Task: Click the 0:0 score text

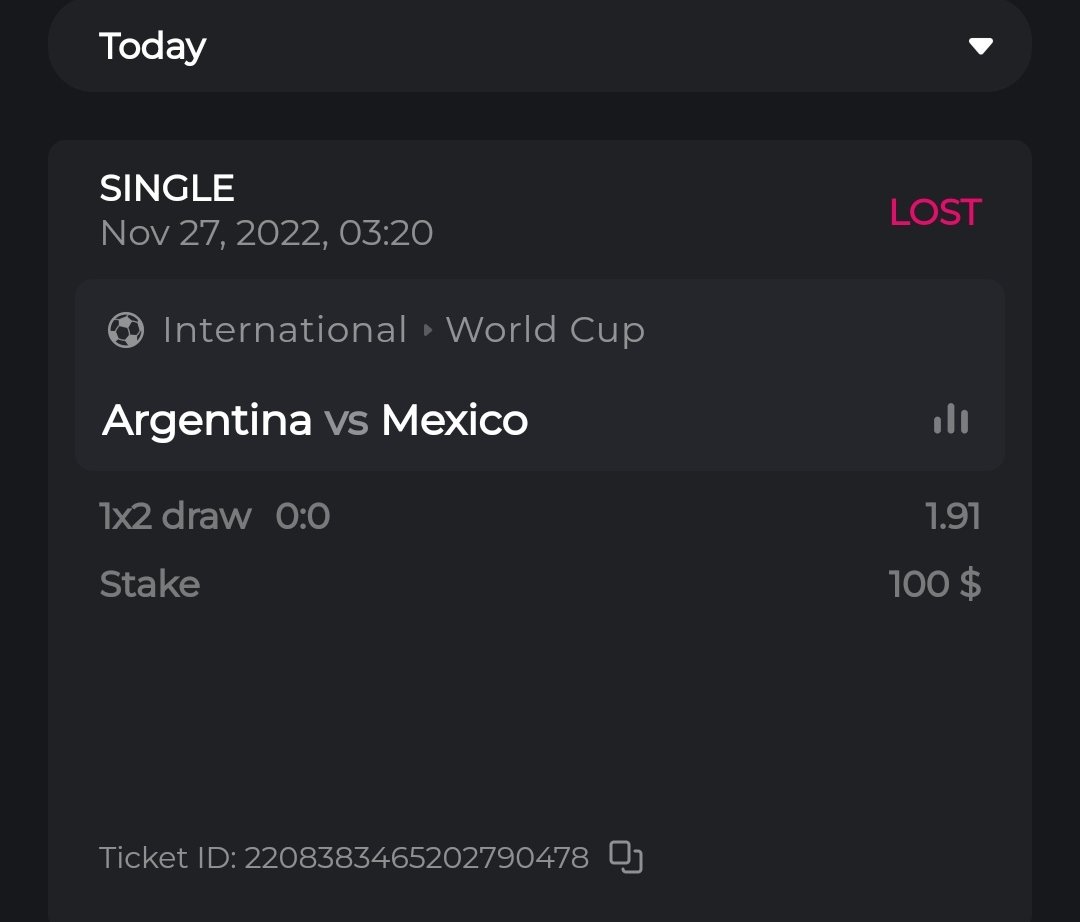Action: 303,517
